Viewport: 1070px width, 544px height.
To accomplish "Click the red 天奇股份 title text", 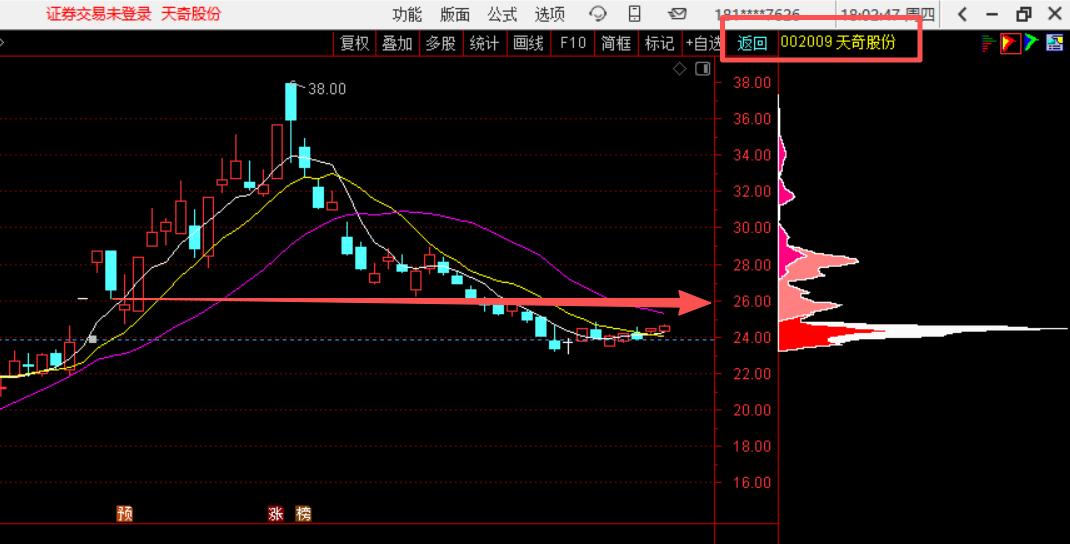I will pyautogui.click(x=190, y=14).
